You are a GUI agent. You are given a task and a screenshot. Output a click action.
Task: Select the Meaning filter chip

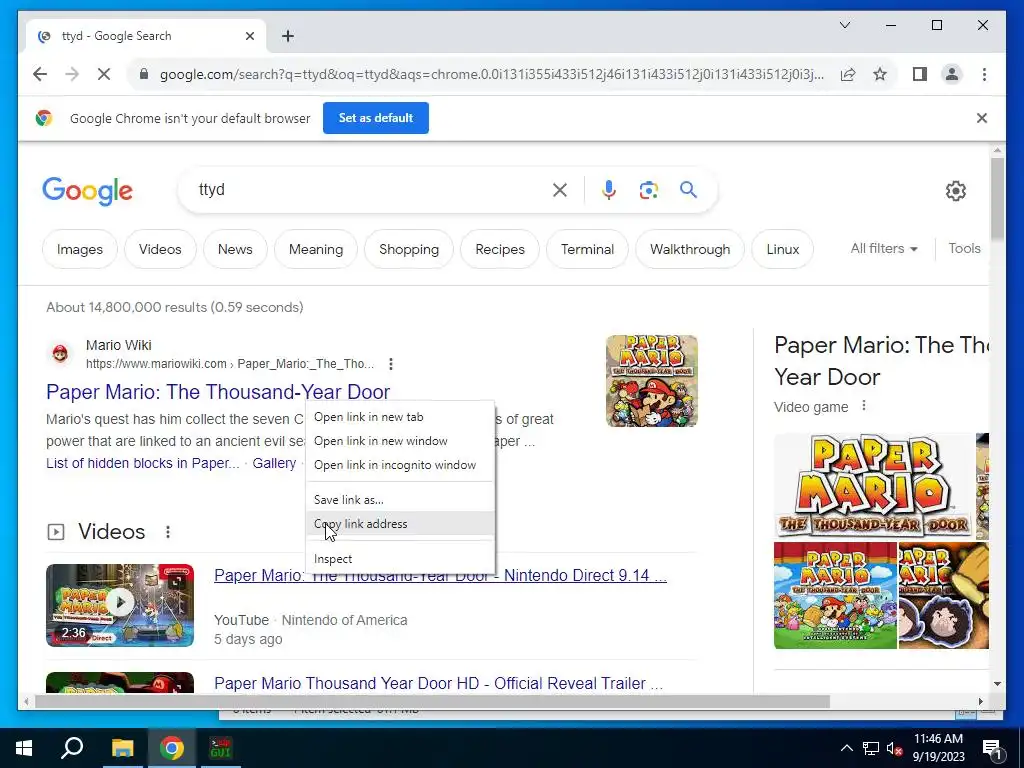pyautogui.click(x=315, y=249)
